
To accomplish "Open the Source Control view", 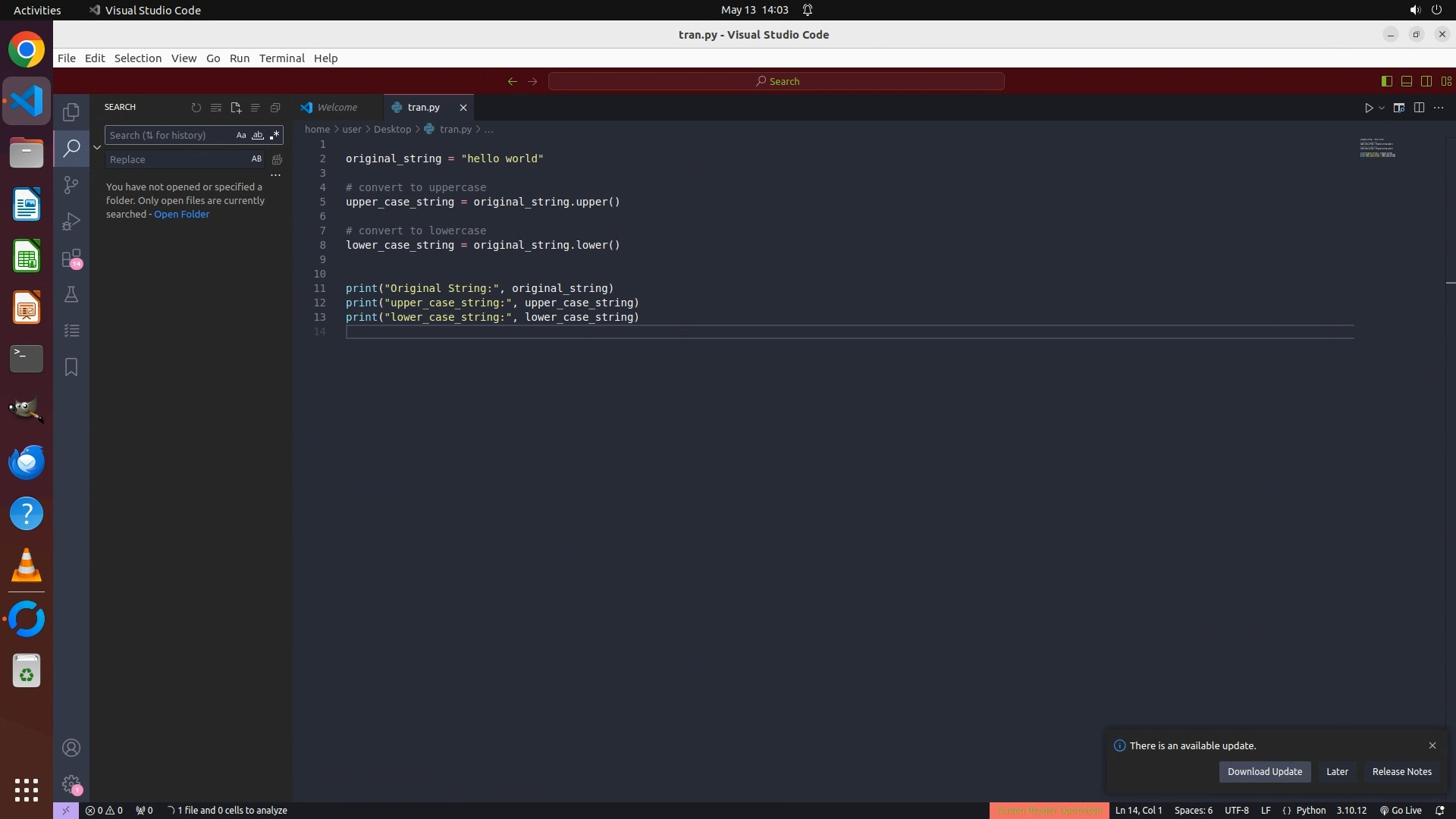I will (x=71, y=185).
